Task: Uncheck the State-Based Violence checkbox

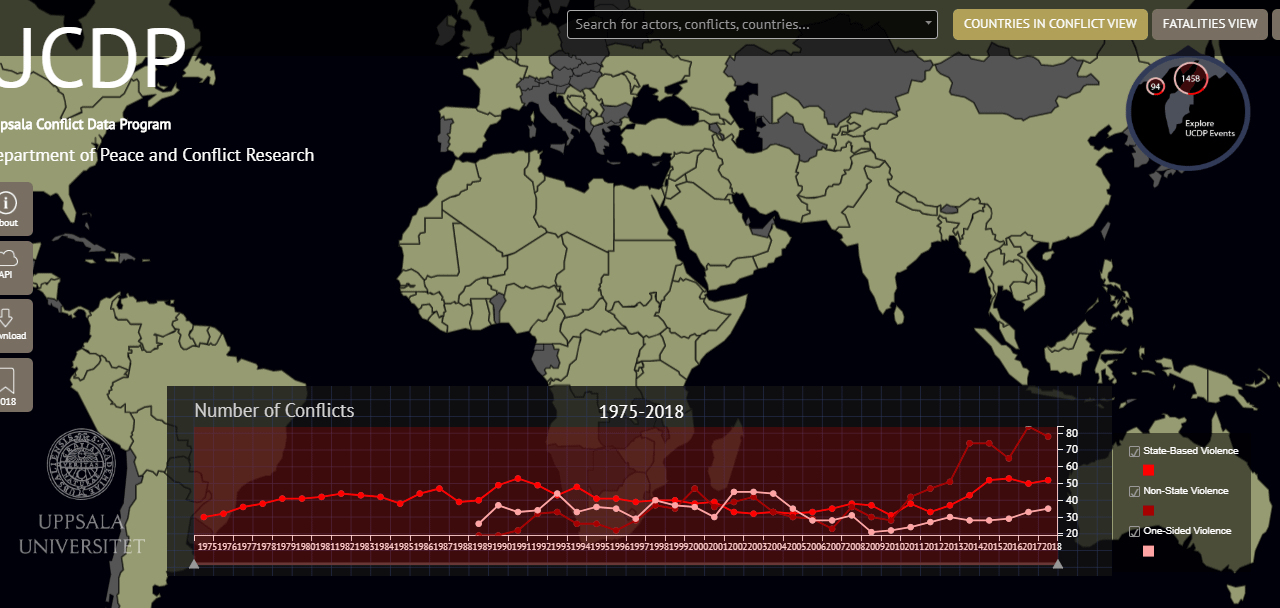Action: click(1134, 452)
